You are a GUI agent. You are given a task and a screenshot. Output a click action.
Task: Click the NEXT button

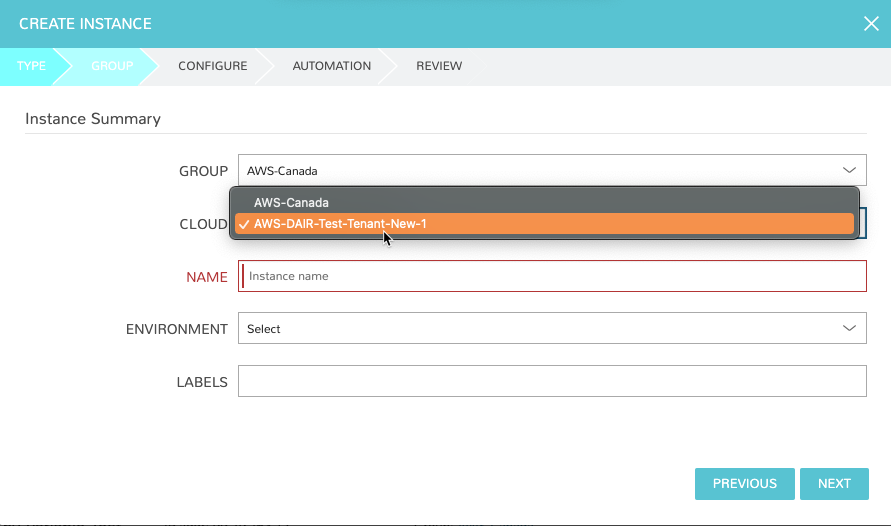click(834, 484)
